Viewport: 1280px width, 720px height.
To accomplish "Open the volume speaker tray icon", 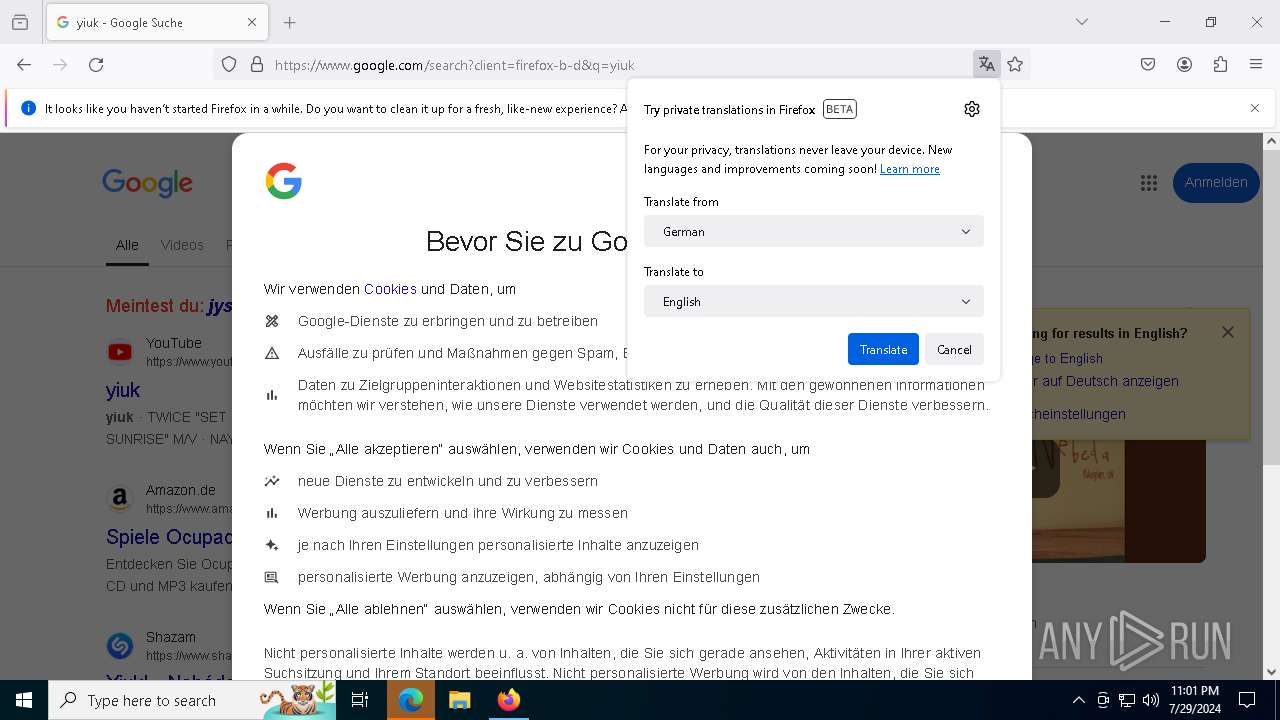I will [x=1151, y=700].
